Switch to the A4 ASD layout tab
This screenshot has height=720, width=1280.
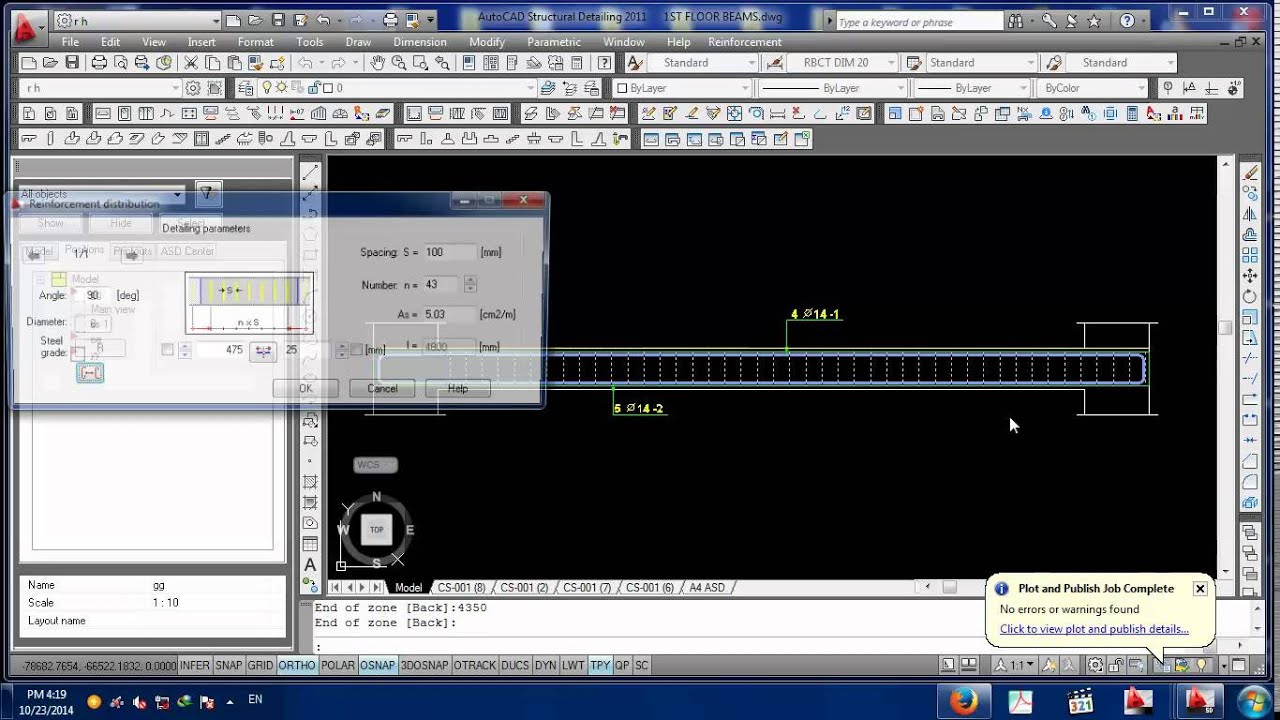(x=707, y=587)
